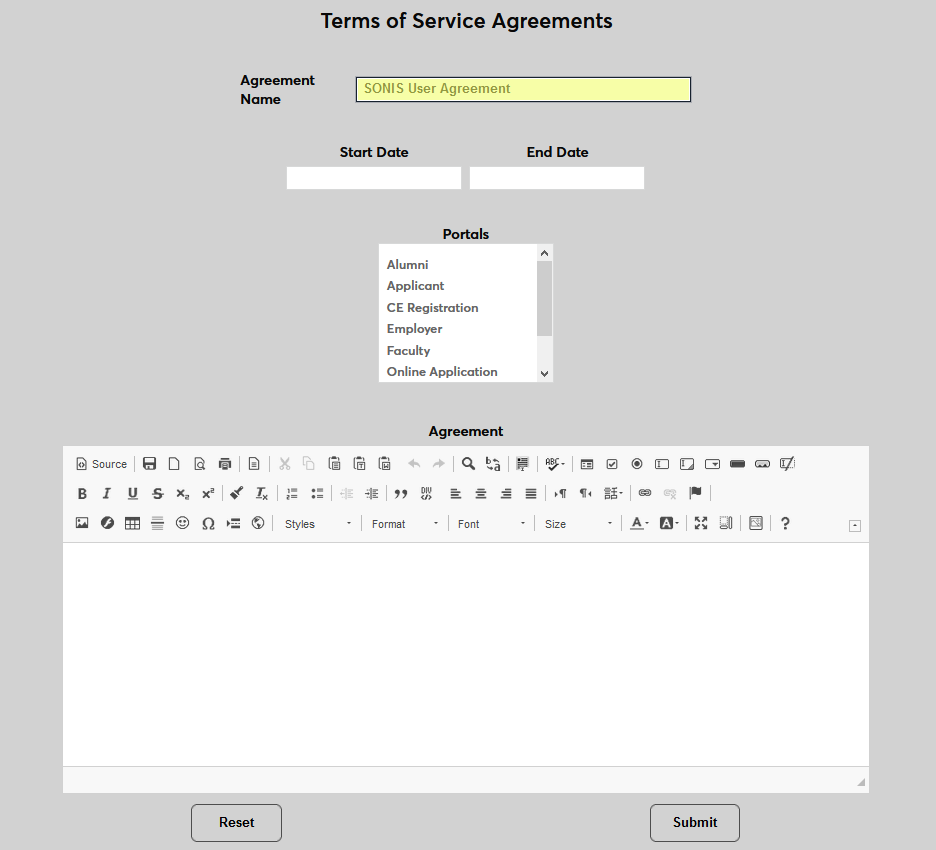Set text direction left to right

click(560, 494)
